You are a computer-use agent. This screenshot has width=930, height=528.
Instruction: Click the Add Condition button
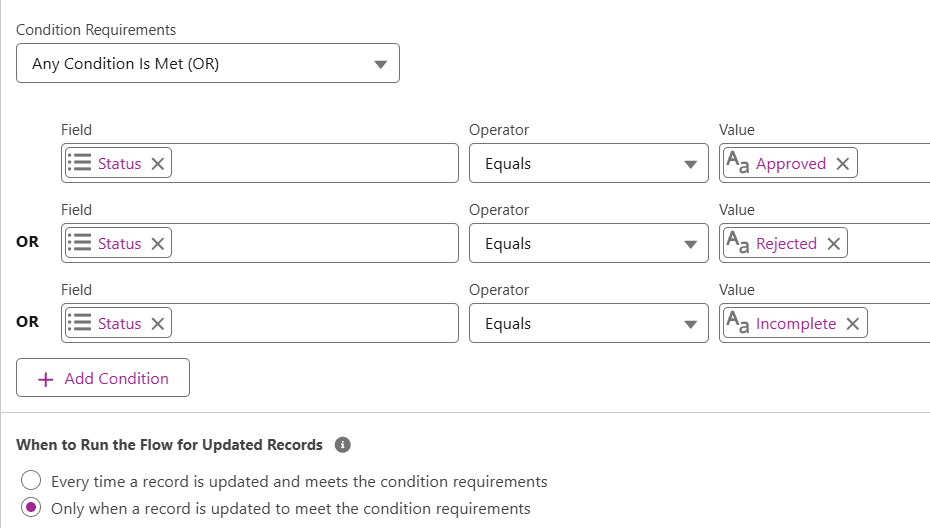tap(103, 378)
